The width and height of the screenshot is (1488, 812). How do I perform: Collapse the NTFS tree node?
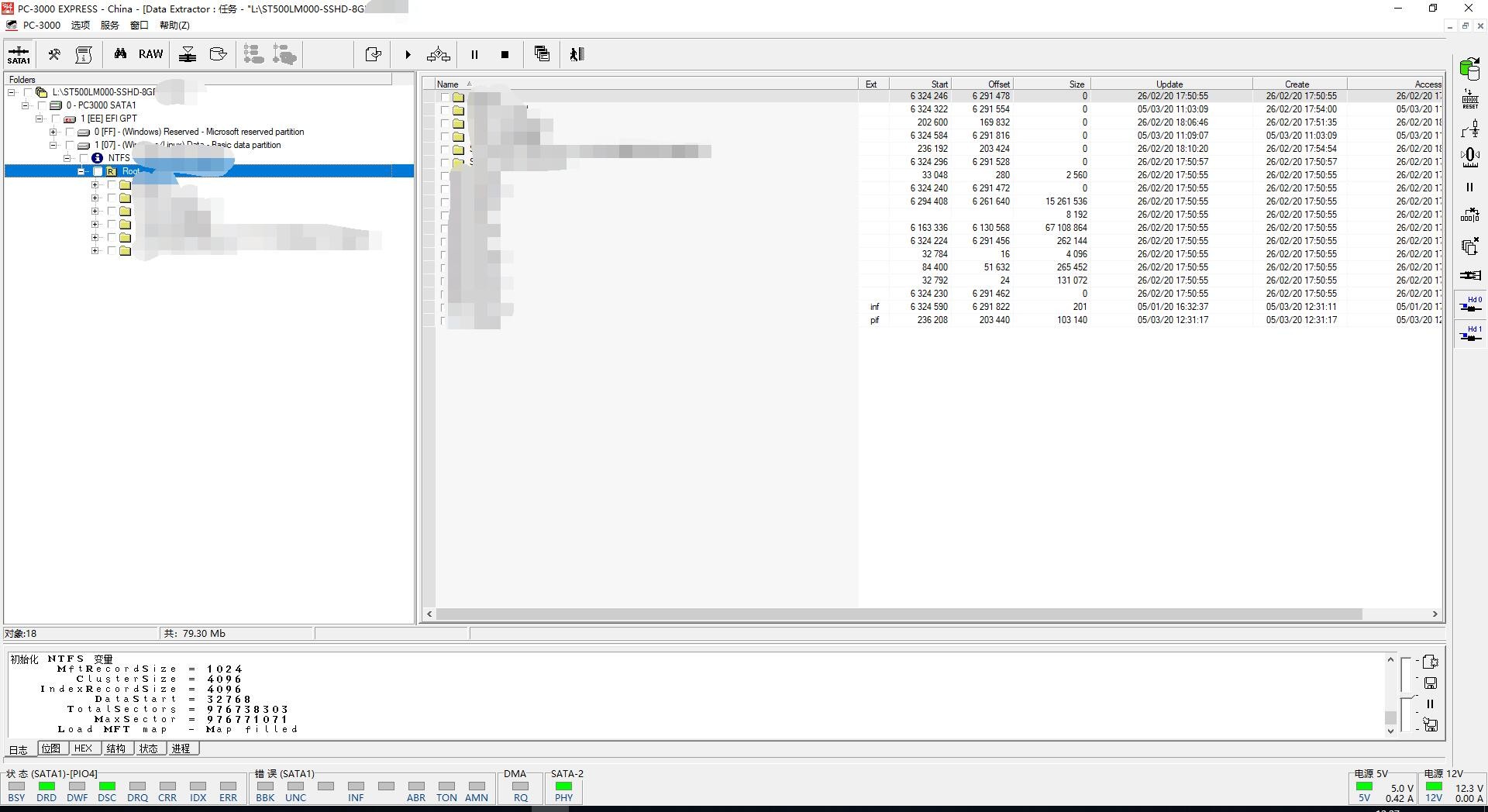pos(67,158)
